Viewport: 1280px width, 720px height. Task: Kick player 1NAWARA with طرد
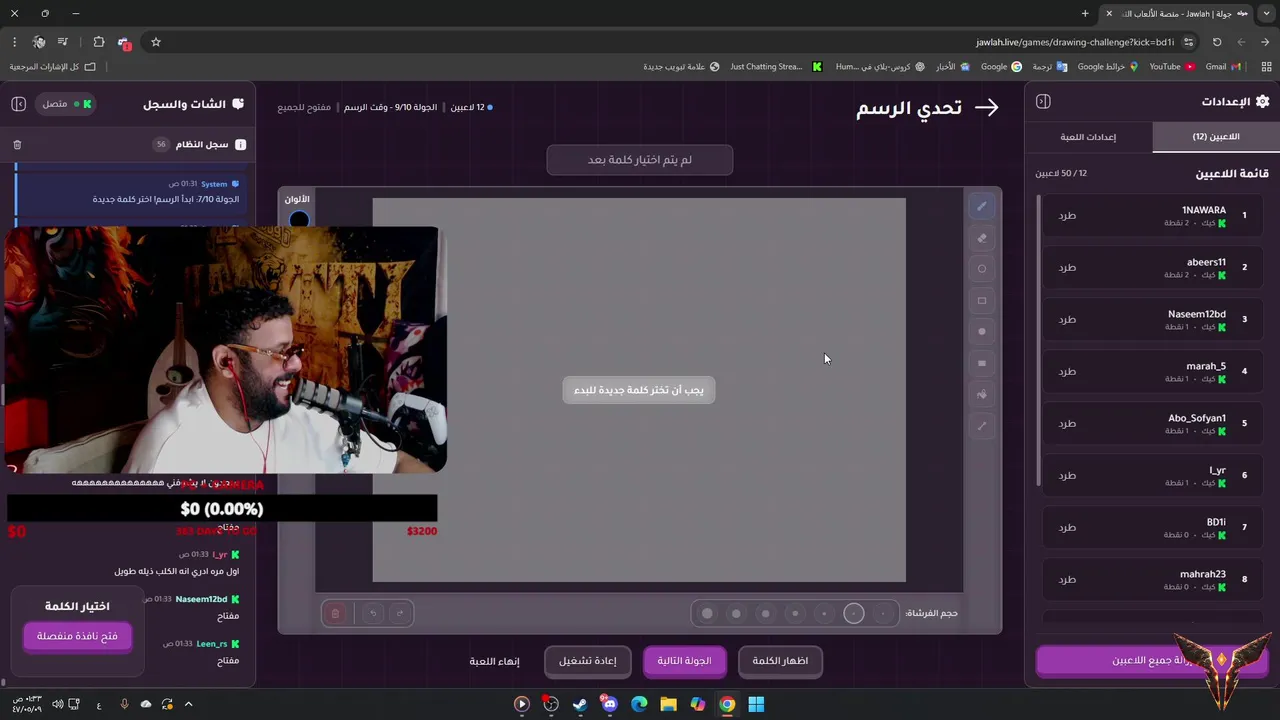(x=1067, y=215)
